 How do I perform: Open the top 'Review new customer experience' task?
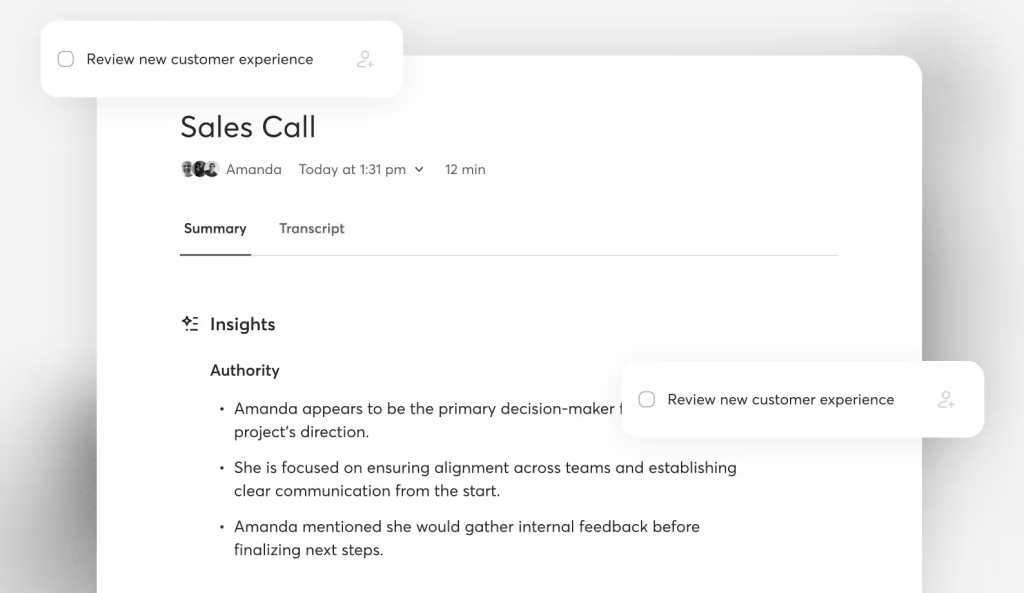point(200,59)
